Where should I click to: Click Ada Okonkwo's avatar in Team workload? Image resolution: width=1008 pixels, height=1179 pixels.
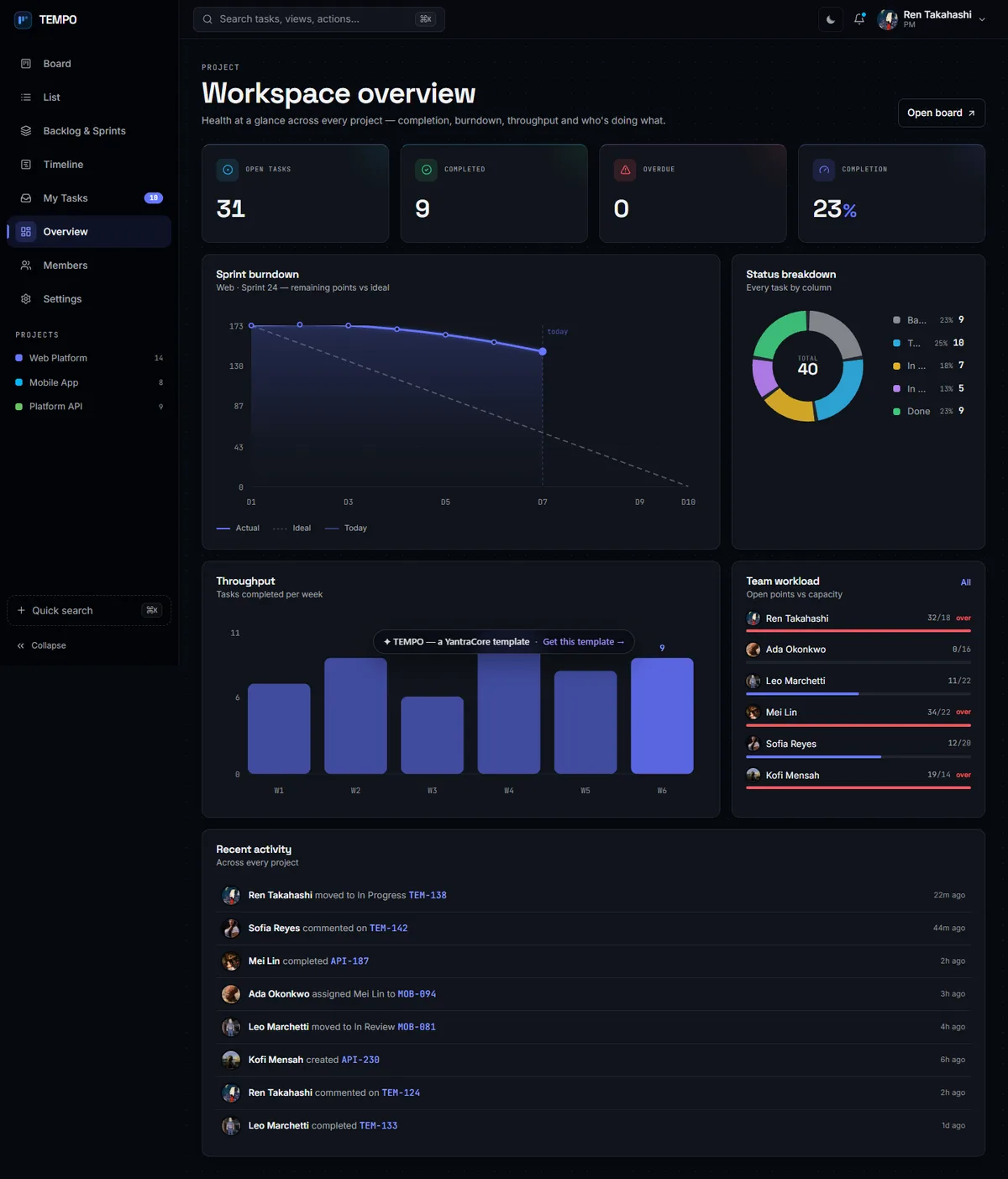tap(753, 650)
